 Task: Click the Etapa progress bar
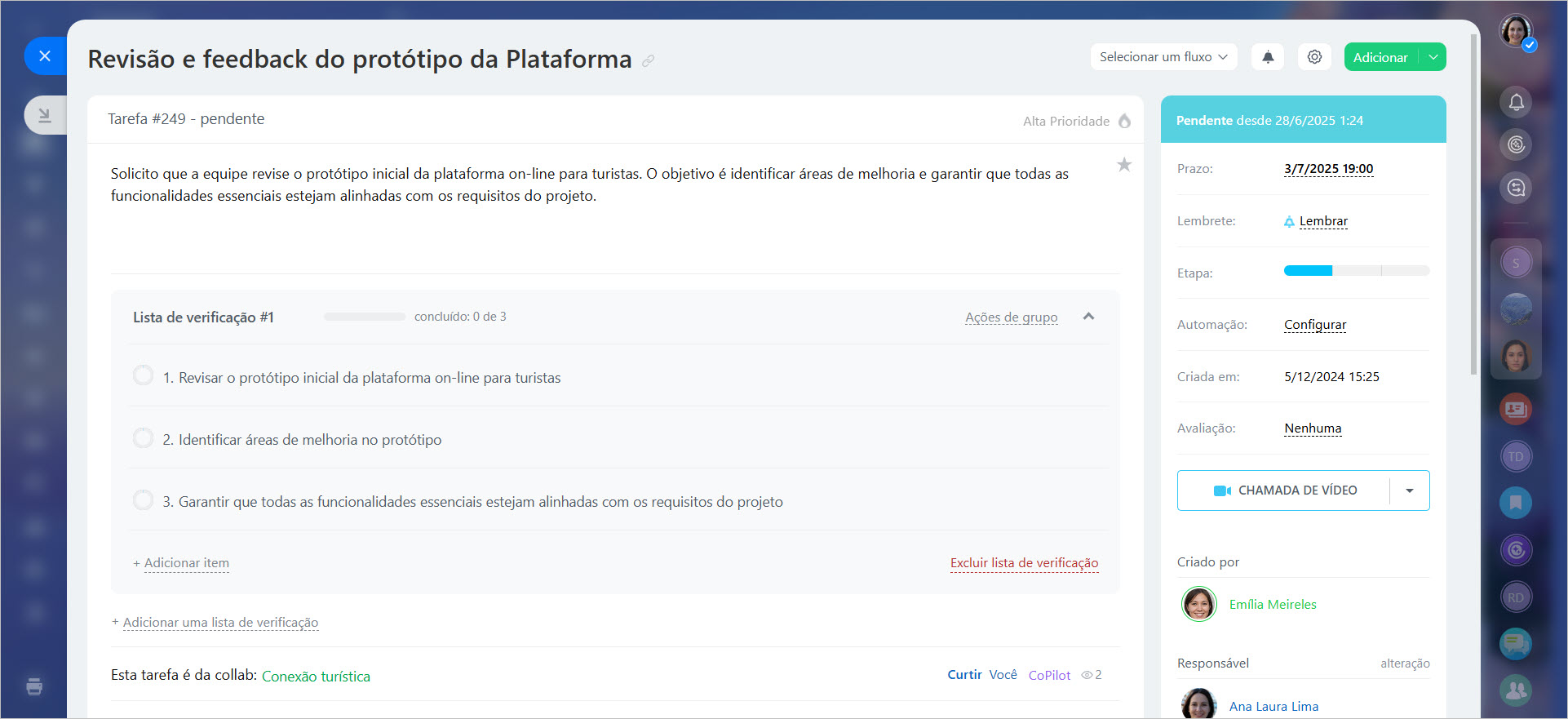point(1357,270)
